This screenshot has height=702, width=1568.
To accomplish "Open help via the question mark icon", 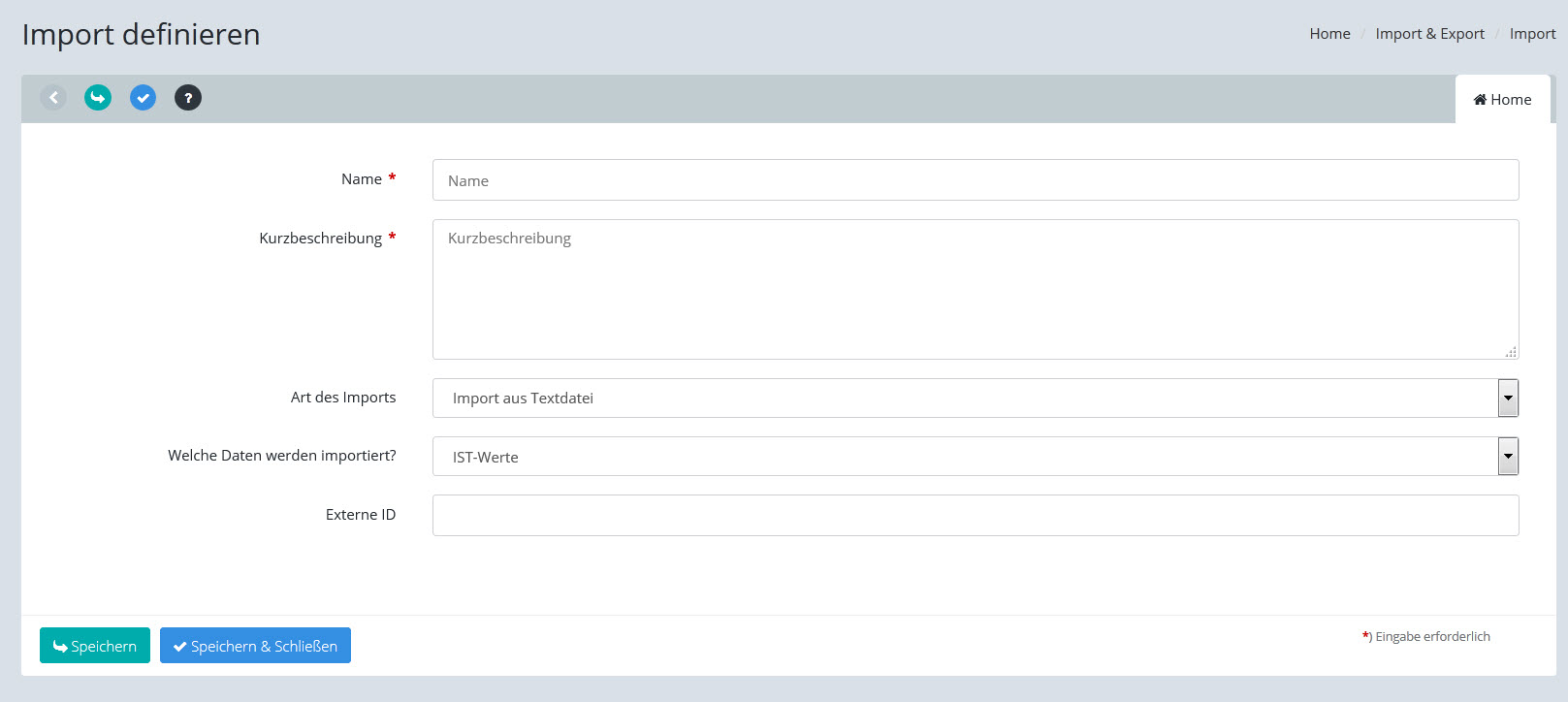I will coord(188,98).
